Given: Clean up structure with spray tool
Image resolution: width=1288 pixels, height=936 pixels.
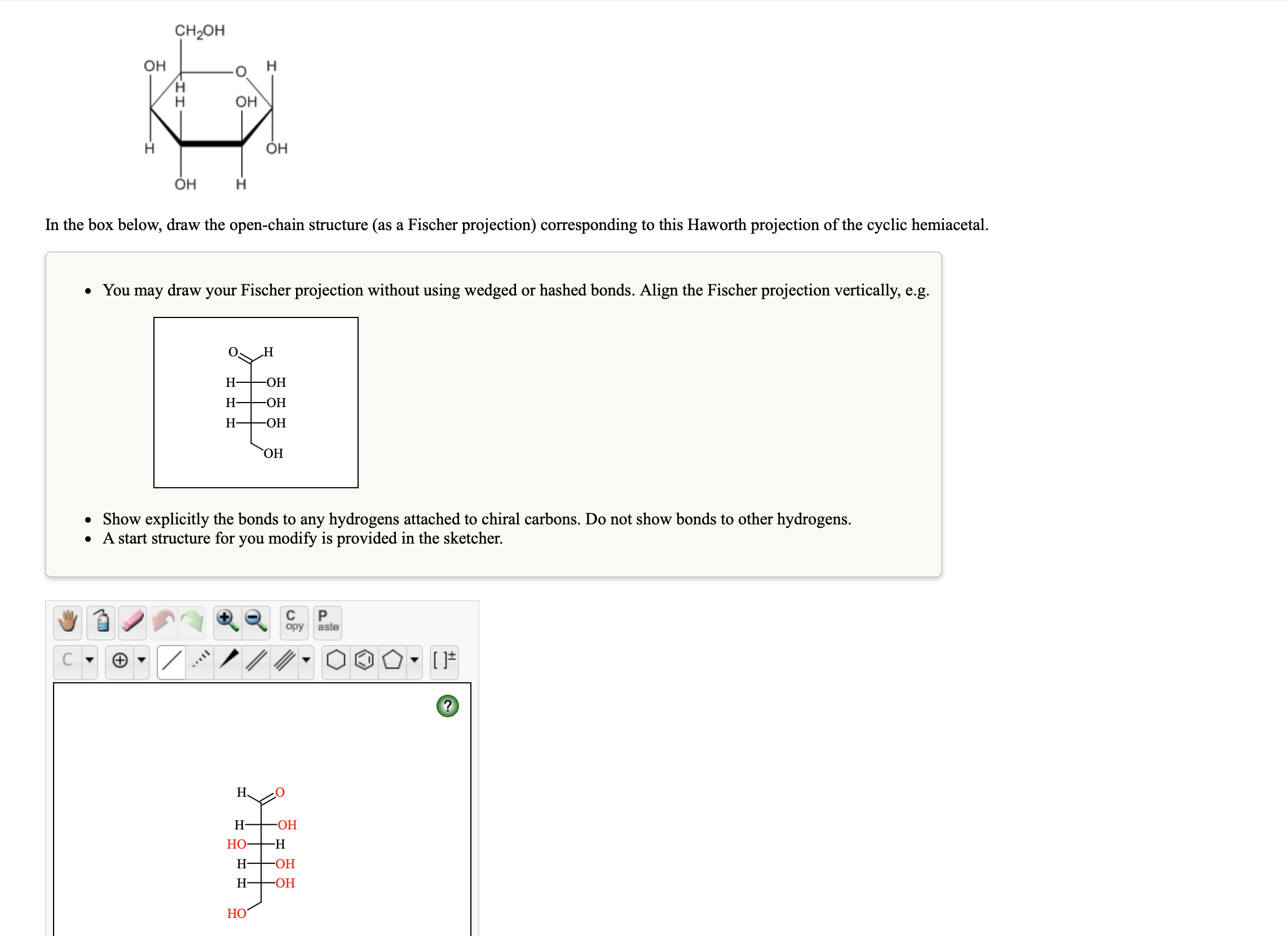Looking at the screenshot, I should [x=100, y=624].
